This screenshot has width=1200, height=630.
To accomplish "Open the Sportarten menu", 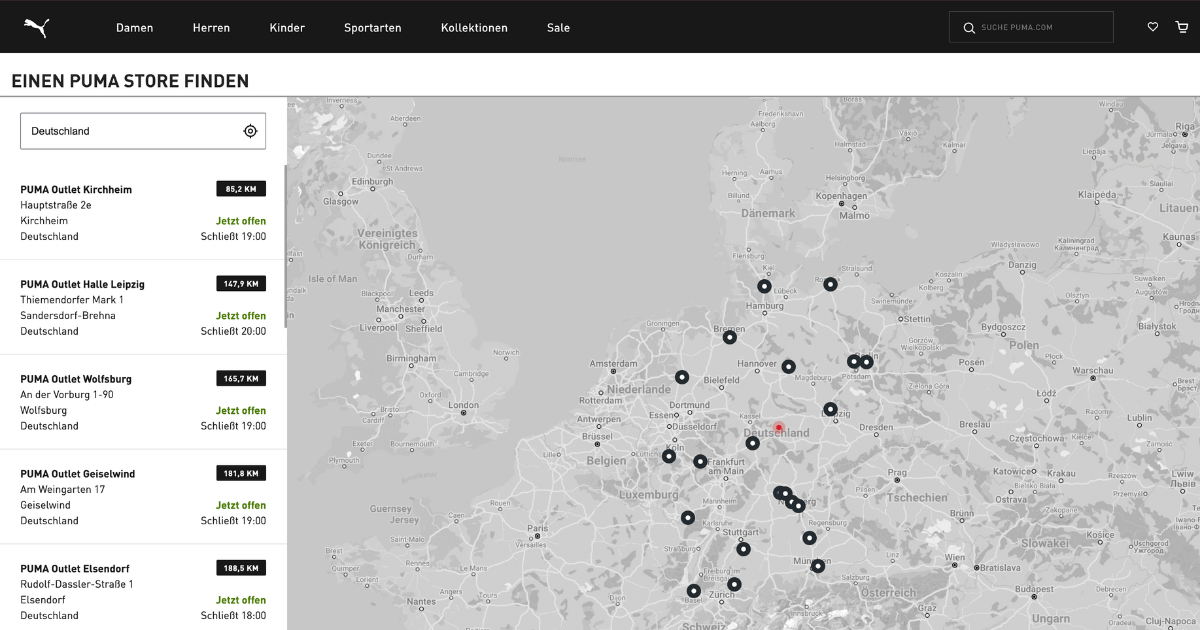I will tap(372, 28).
